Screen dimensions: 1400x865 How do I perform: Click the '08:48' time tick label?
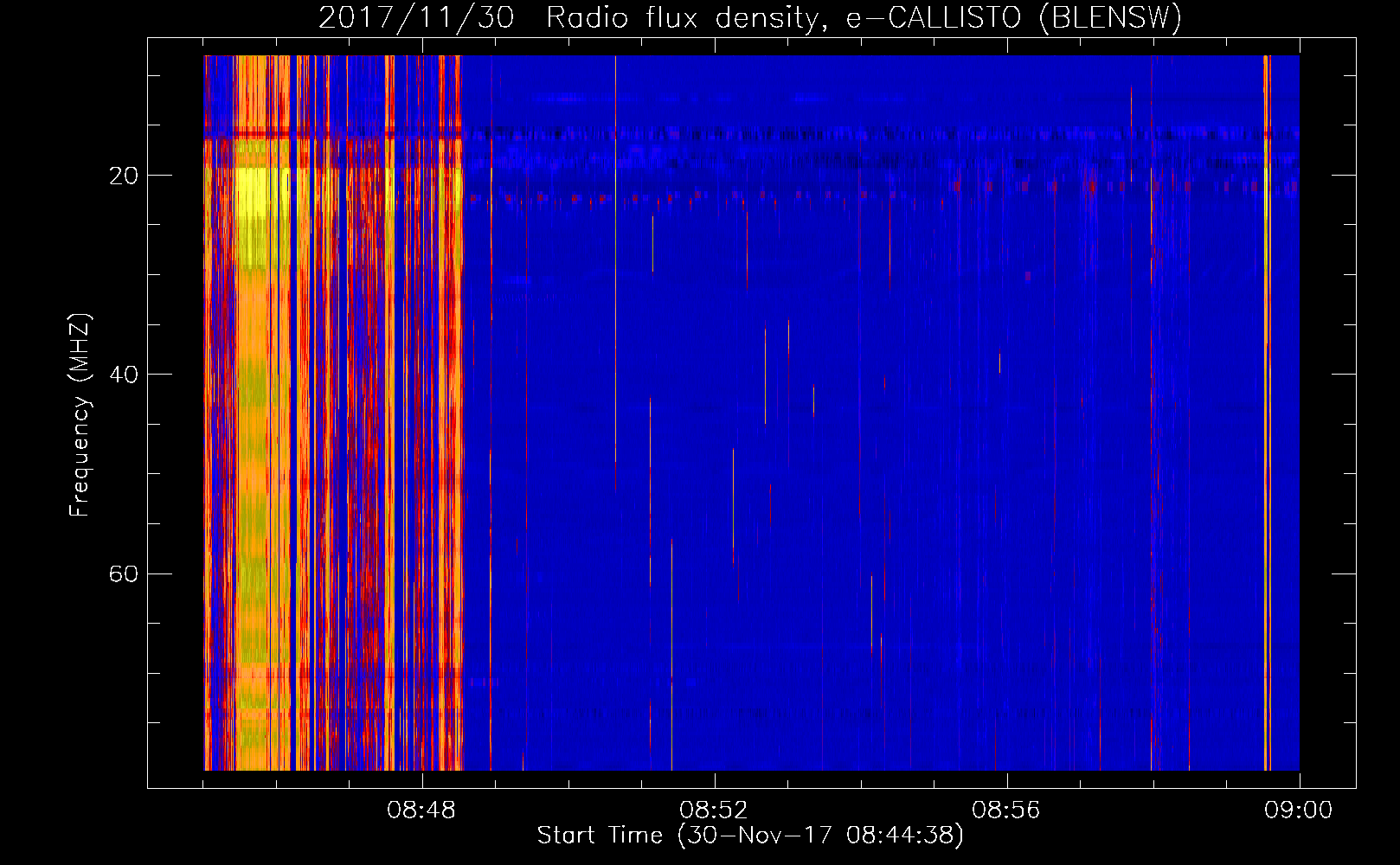pos(422,811)
